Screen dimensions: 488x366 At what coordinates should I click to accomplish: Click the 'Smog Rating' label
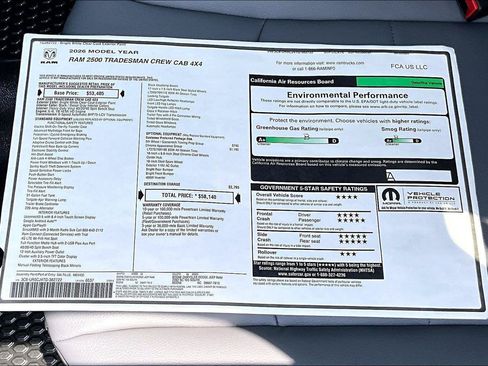click(x=399, y=129)
